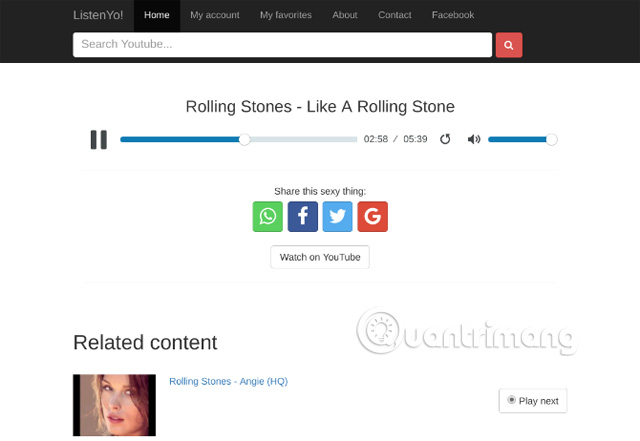This screenshot has height=441, width=640.
Task: Go to My account
Action: tap(215, 15)
